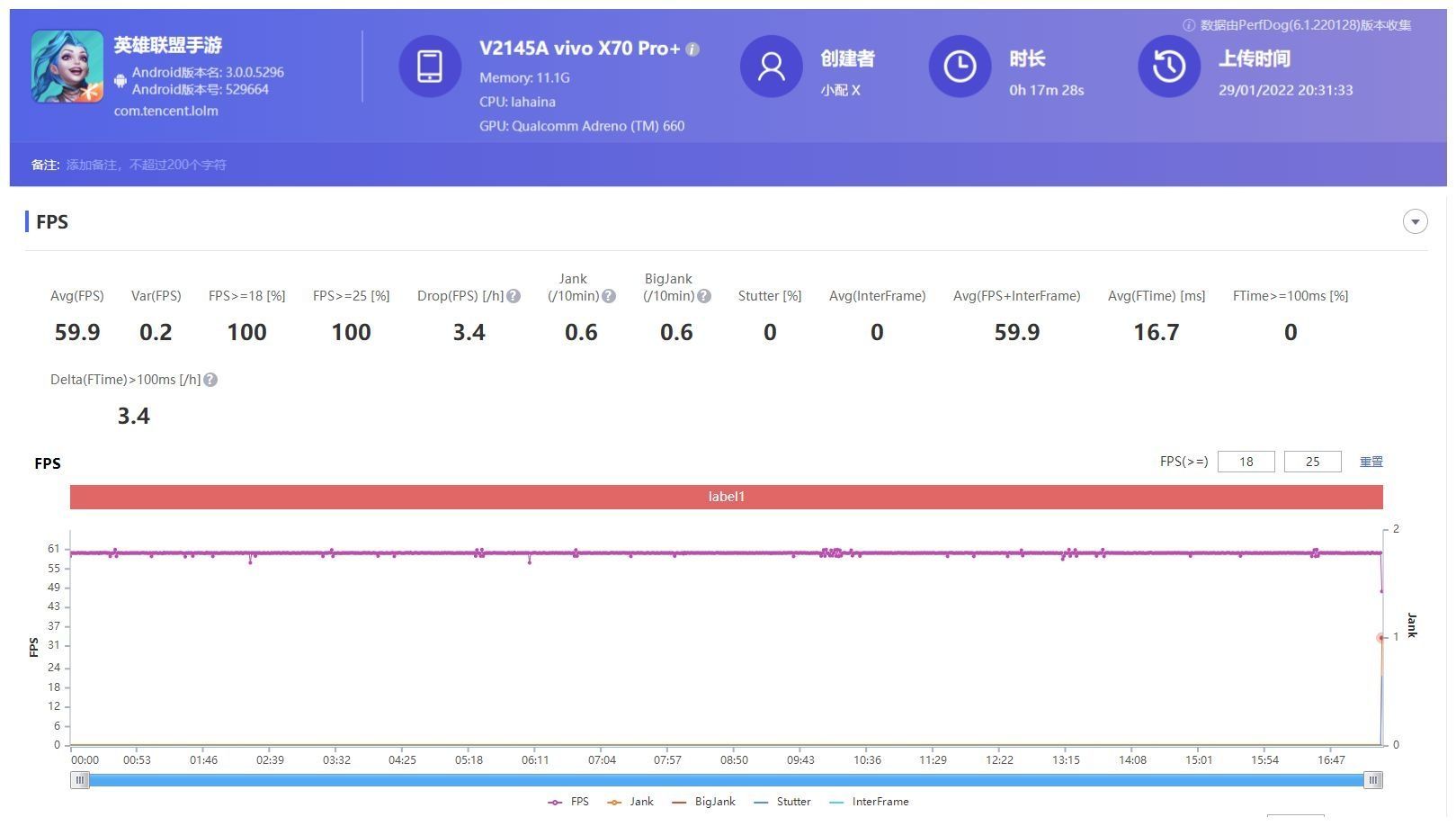Toggle BigJank series in chart legend

(x=703, y=802)
